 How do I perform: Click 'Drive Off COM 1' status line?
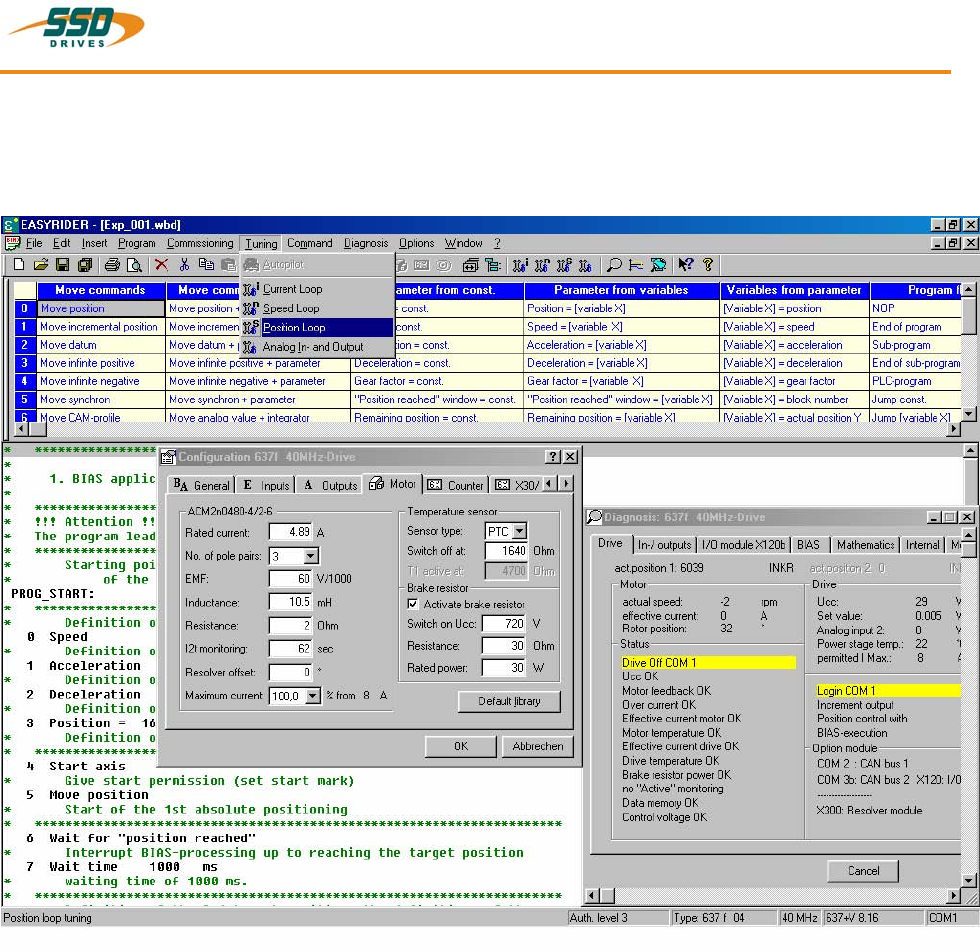[x=708, y=663]
